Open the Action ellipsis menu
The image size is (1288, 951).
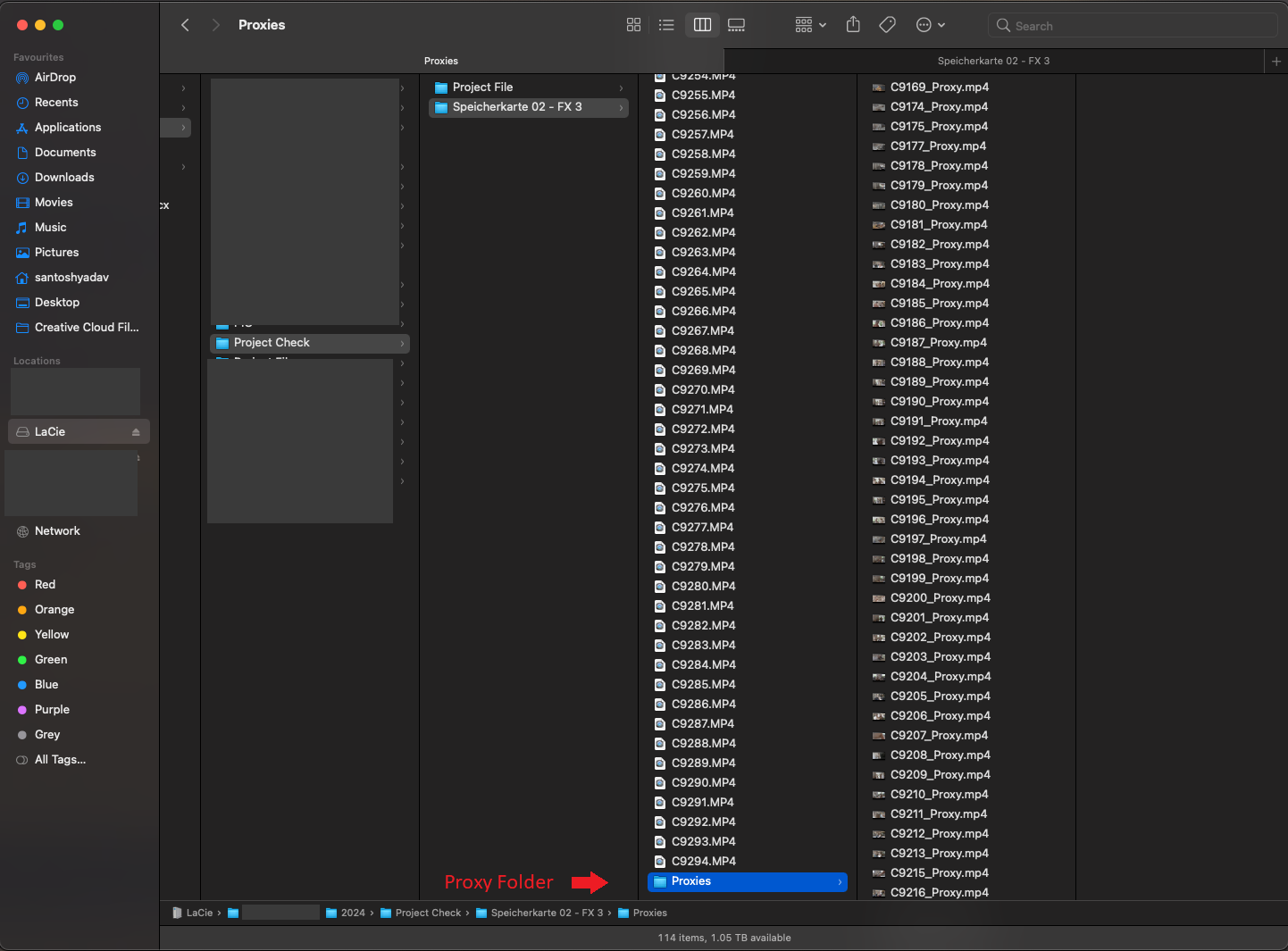tap(930, 25)
